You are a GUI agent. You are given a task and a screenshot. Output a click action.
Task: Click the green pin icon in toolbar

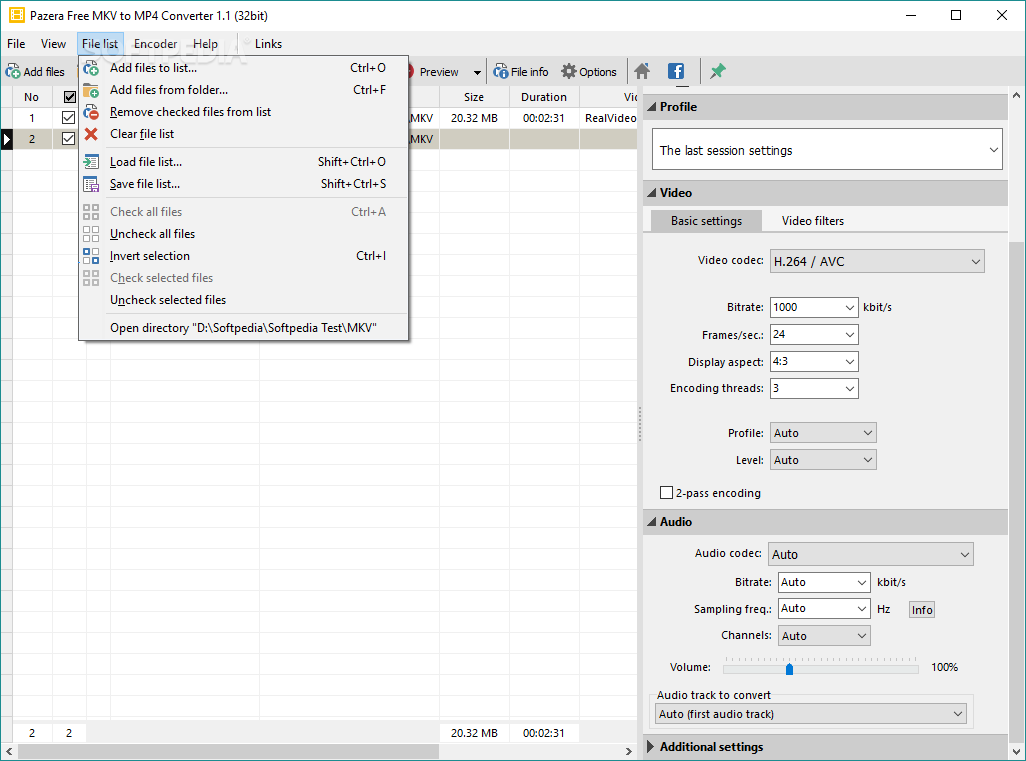(718, 71)
